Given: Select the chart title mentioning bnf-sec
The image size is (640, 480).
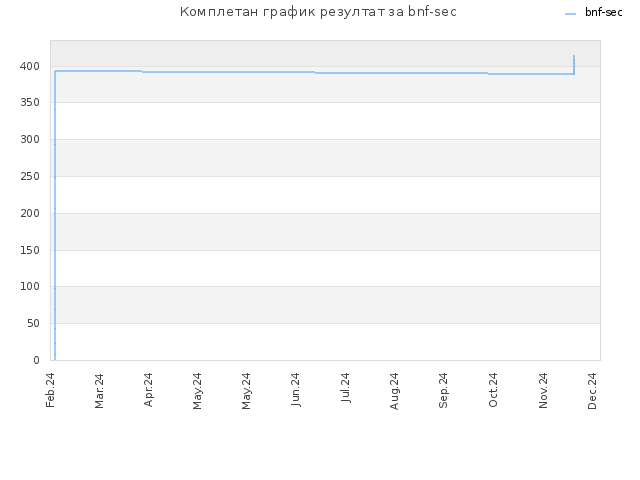Looking at the screenshot, I should point(318,12).
